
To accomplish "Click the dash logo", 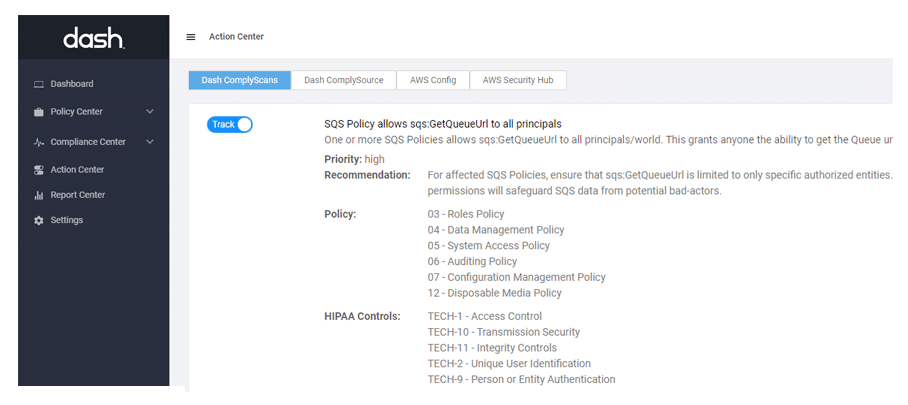I will pos(93,38).
